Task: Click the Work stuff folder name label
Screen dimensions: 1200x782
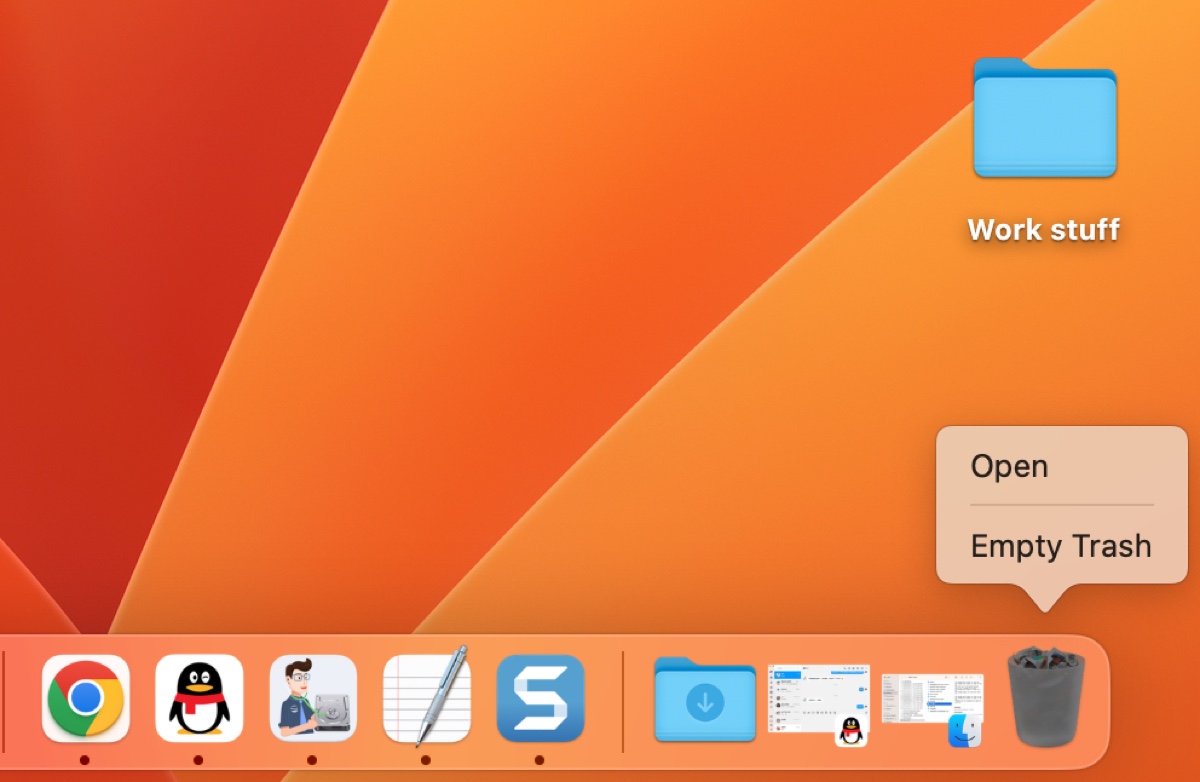Action: [x=1044, y=230]
